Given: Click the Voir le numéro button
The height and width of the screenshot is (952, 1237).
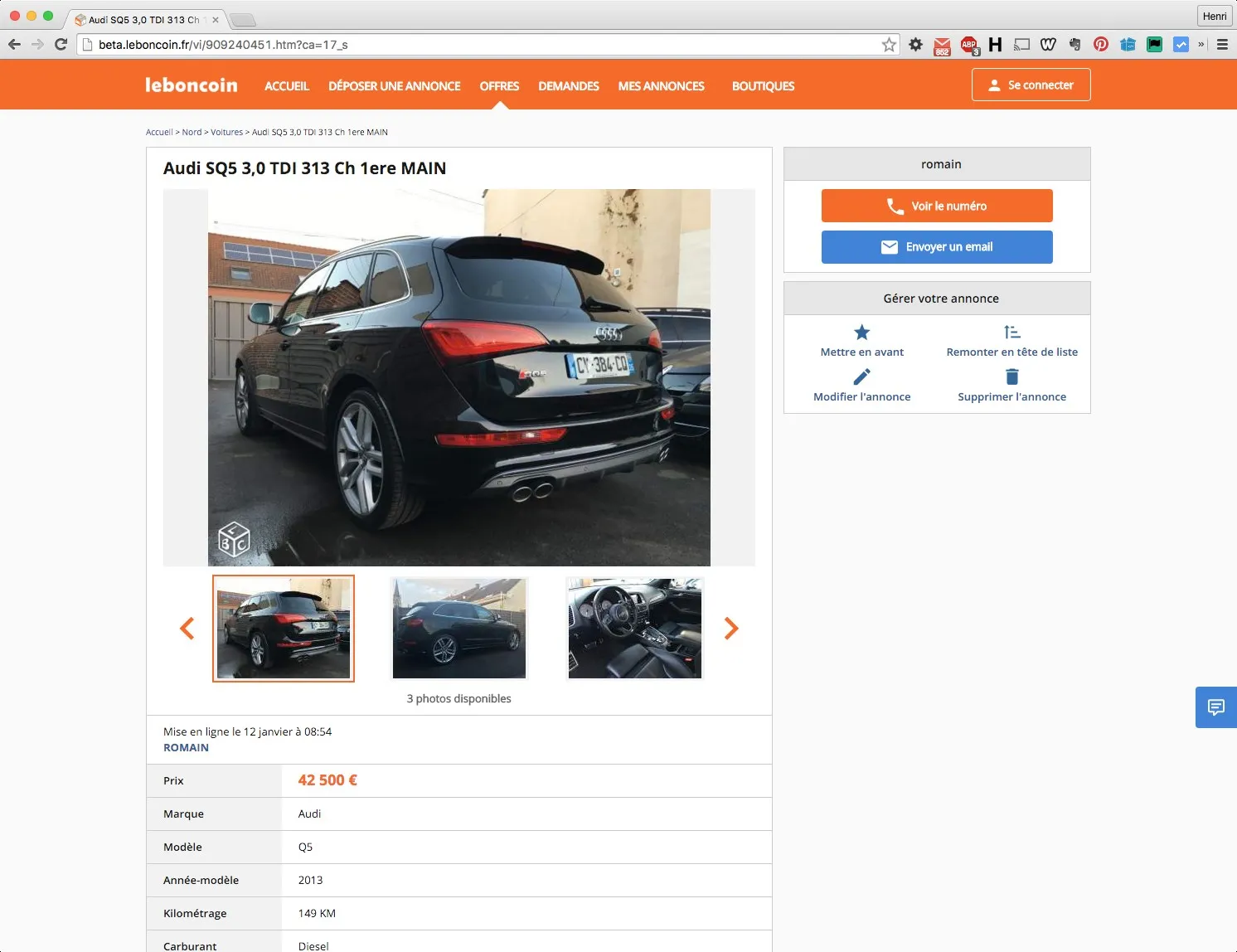Looking at the screenshot, I should 937,206.
